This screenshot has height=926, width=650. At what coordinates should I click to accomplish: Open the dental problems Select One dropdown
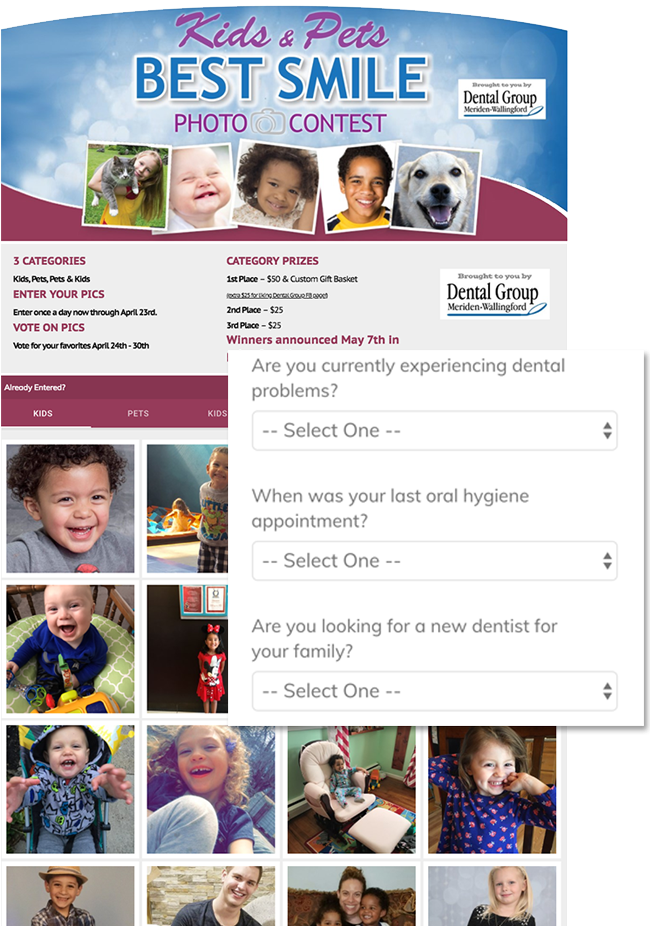click(435, 431)
